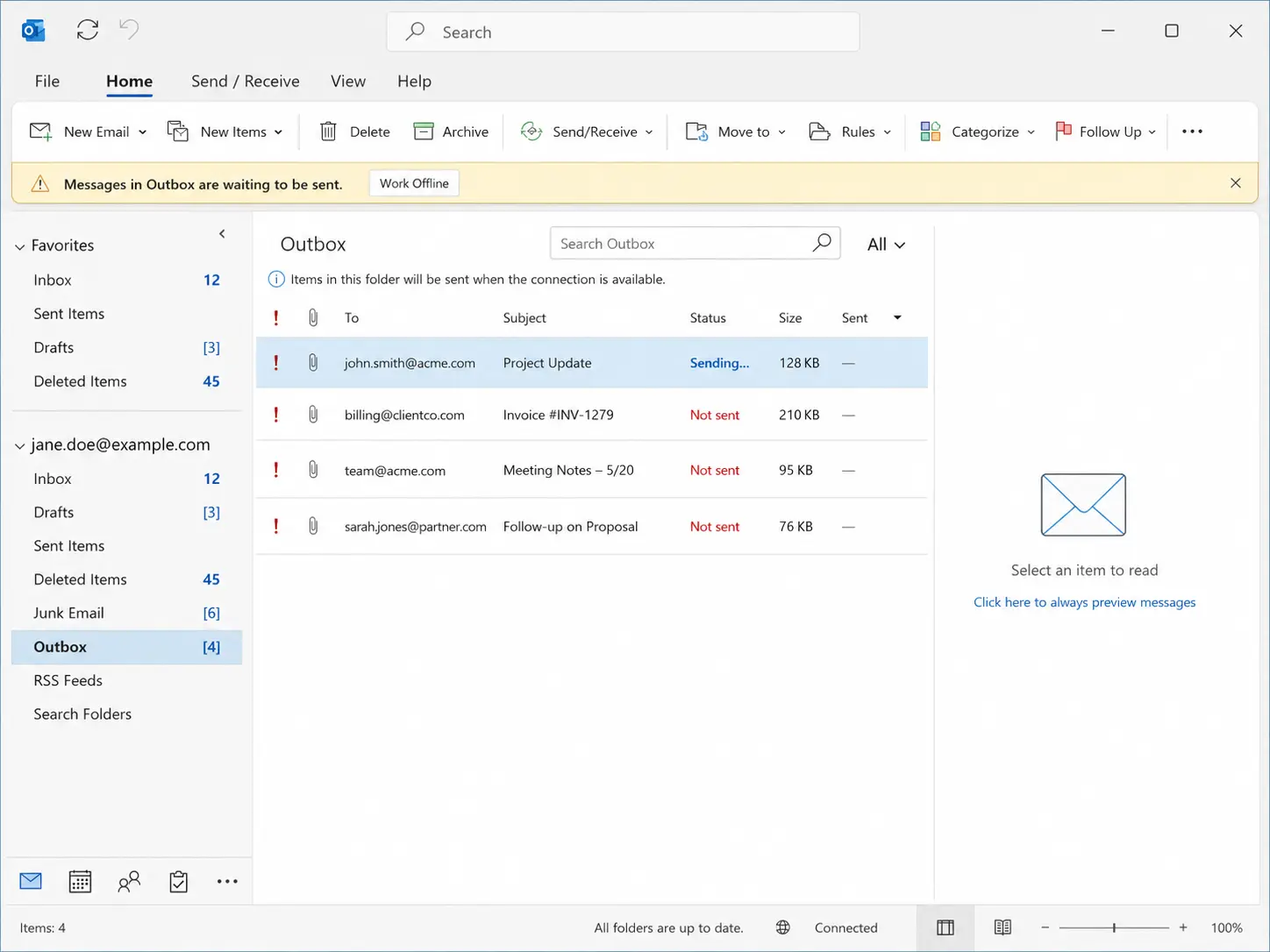
Task: Open RSS Feeds folder
Action: tap(126, 680)
